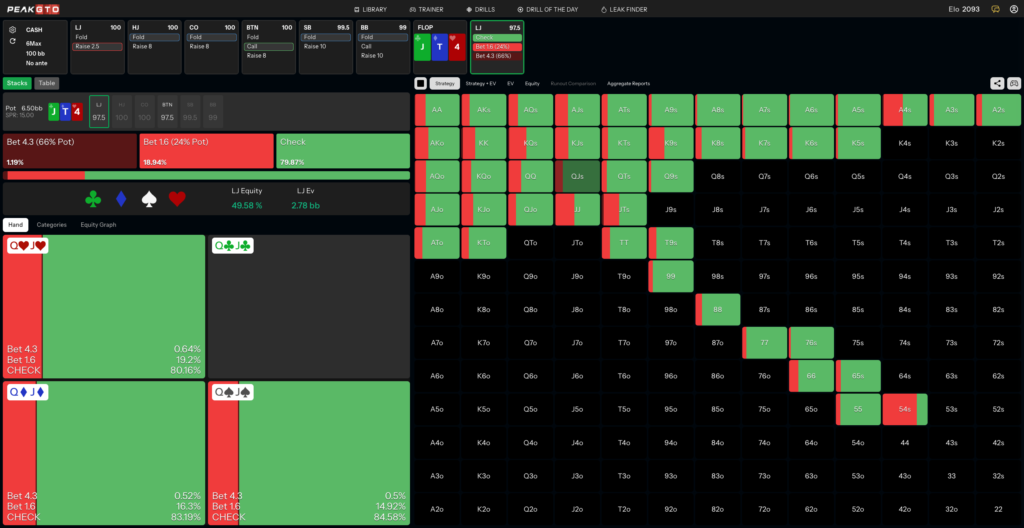Click the Q♥J♥ hand combo panel
1024x528 pixels.
coord(104,306)
